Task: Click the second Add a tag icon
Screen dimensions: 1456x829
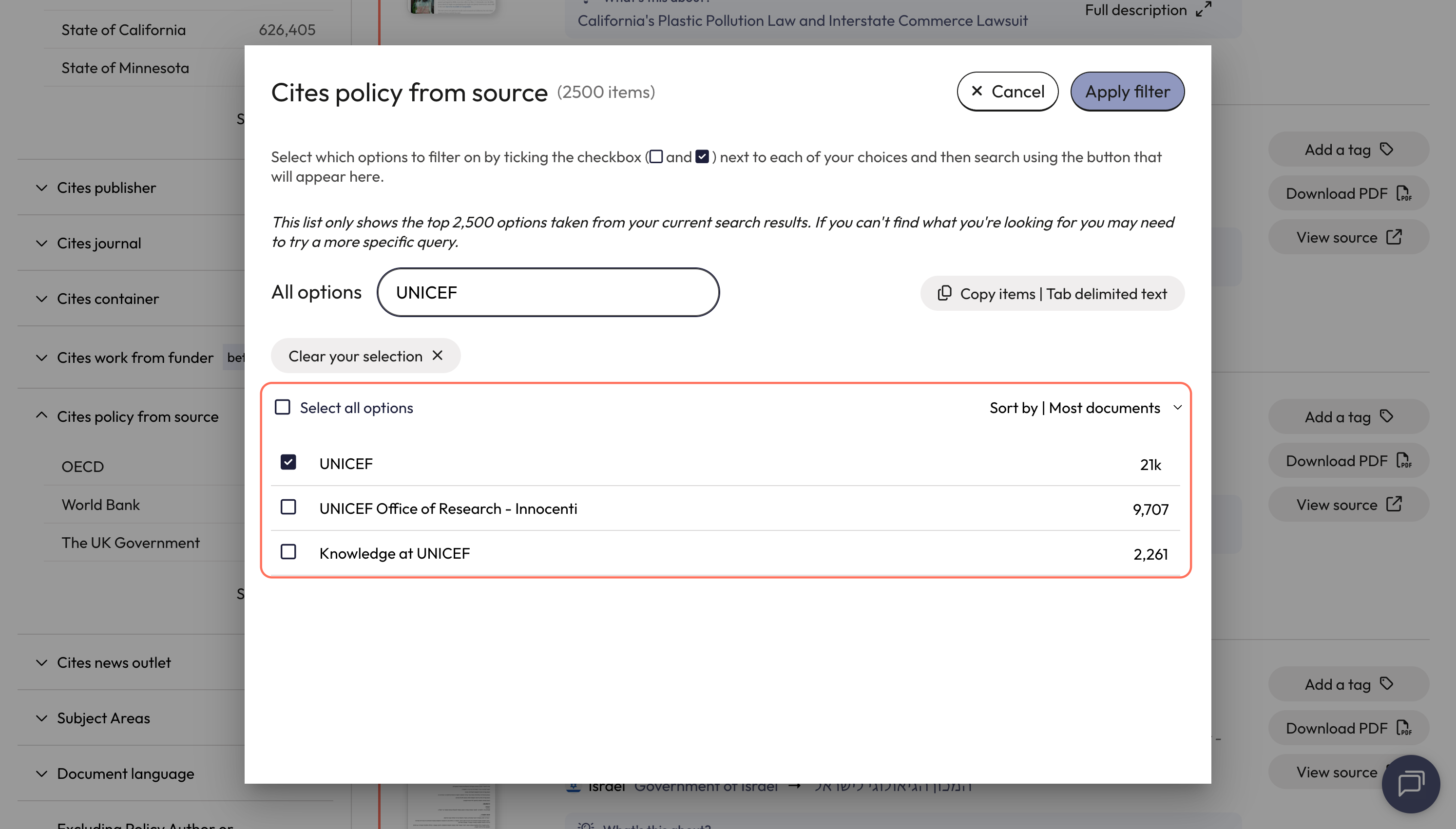Action: tap(1386, 416)
